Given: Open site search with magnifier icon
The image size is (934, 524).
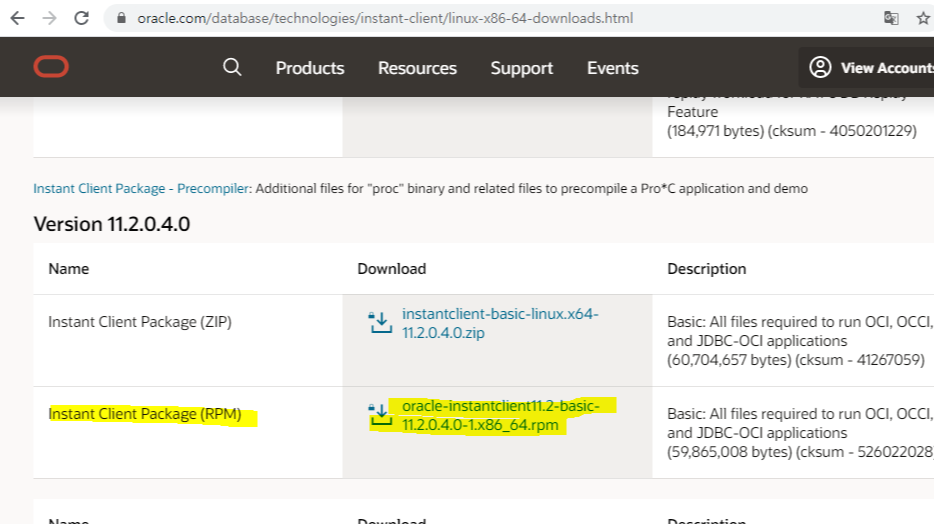Looking at the screenshot, I should [232, 67].
